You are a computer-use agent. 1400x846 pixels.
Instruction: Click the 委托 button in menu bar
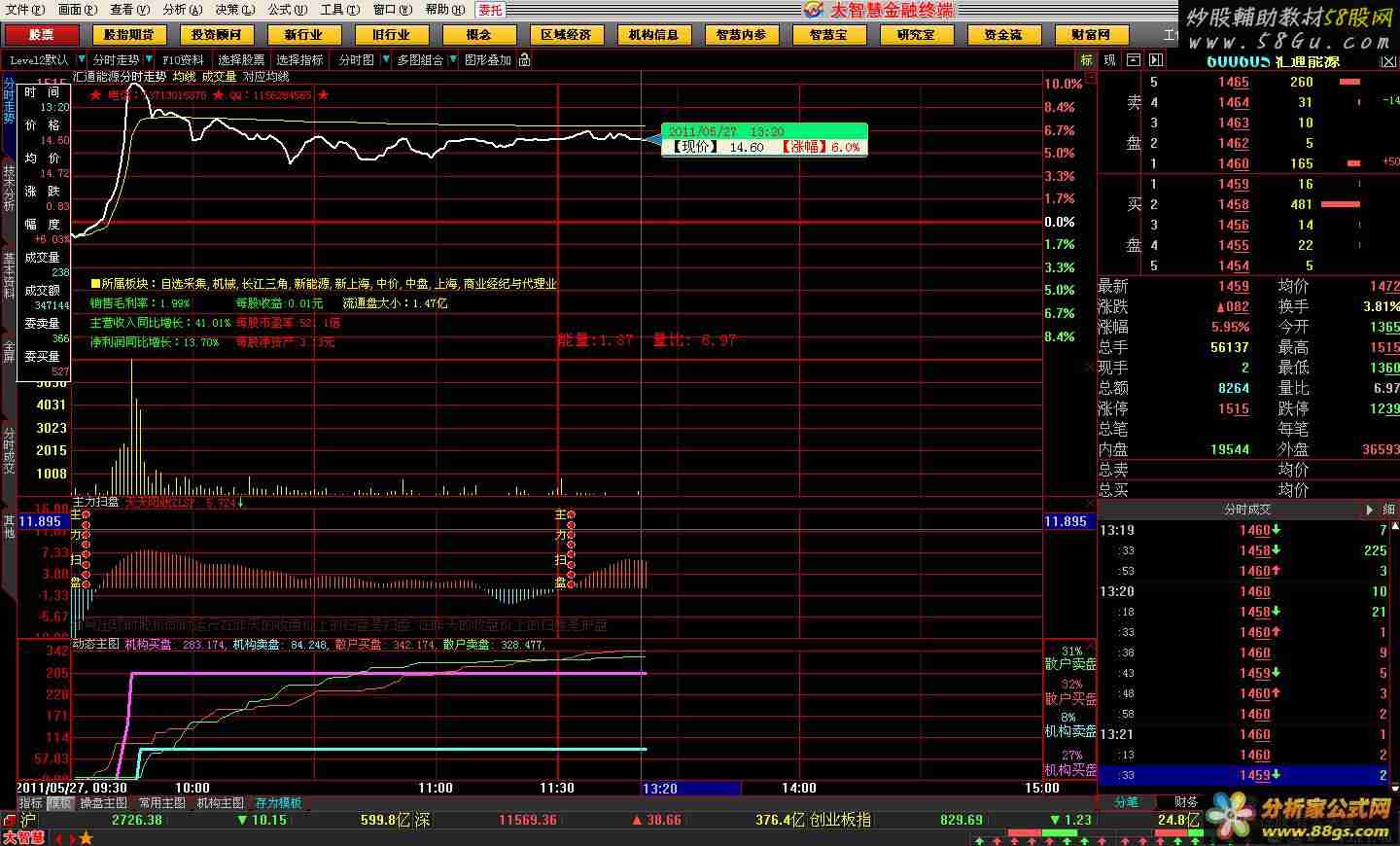point(490,10)
